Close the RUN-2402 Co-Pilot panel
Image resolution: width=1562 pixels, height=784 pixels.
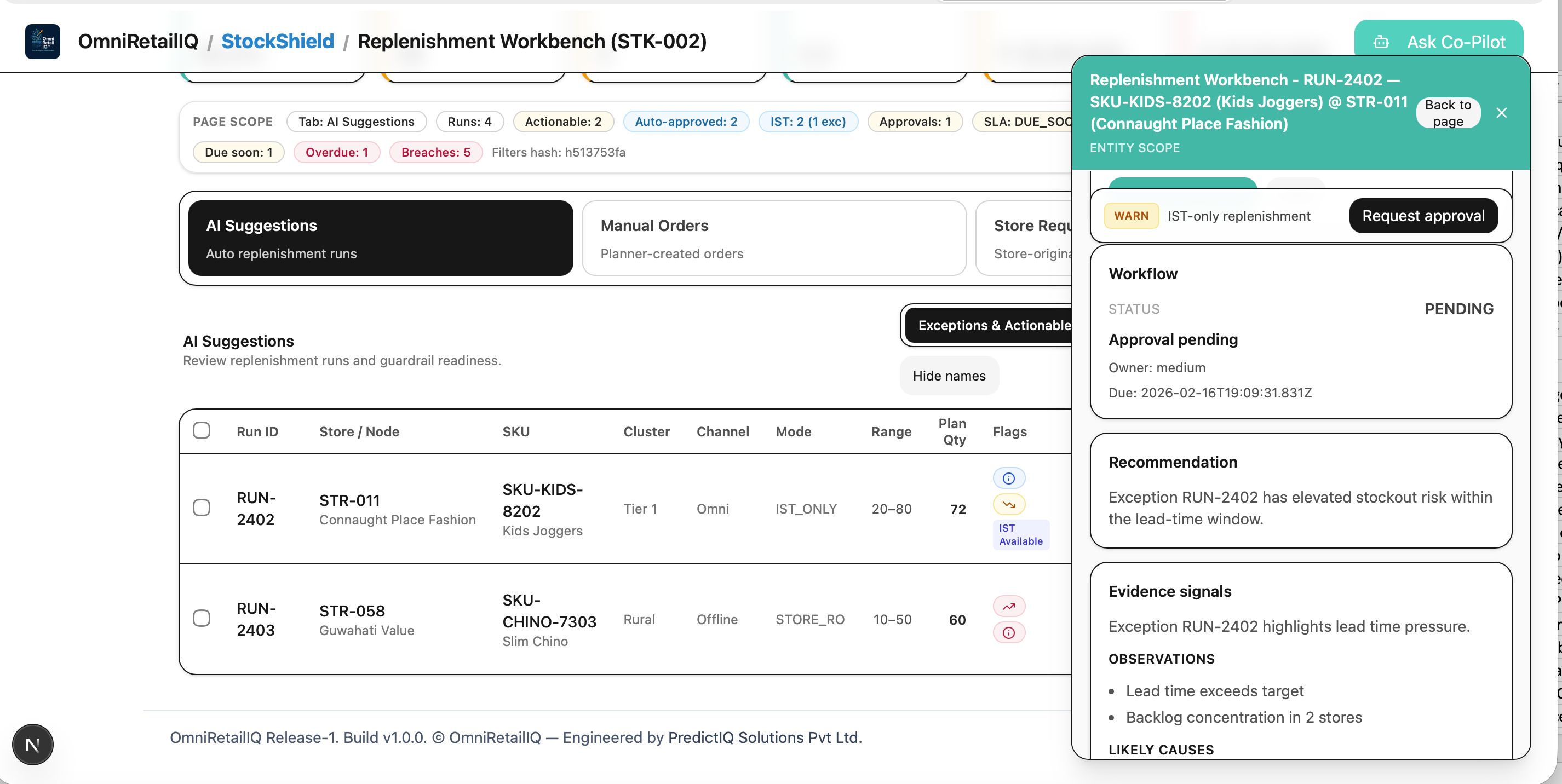click(x=1501, y=113)
